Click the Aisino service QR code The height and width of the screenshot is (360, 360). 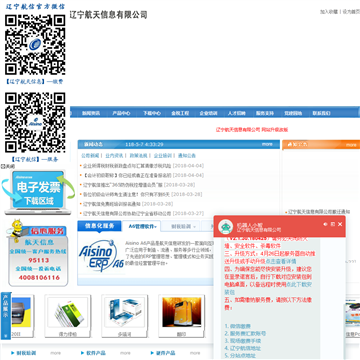point(35,123)
